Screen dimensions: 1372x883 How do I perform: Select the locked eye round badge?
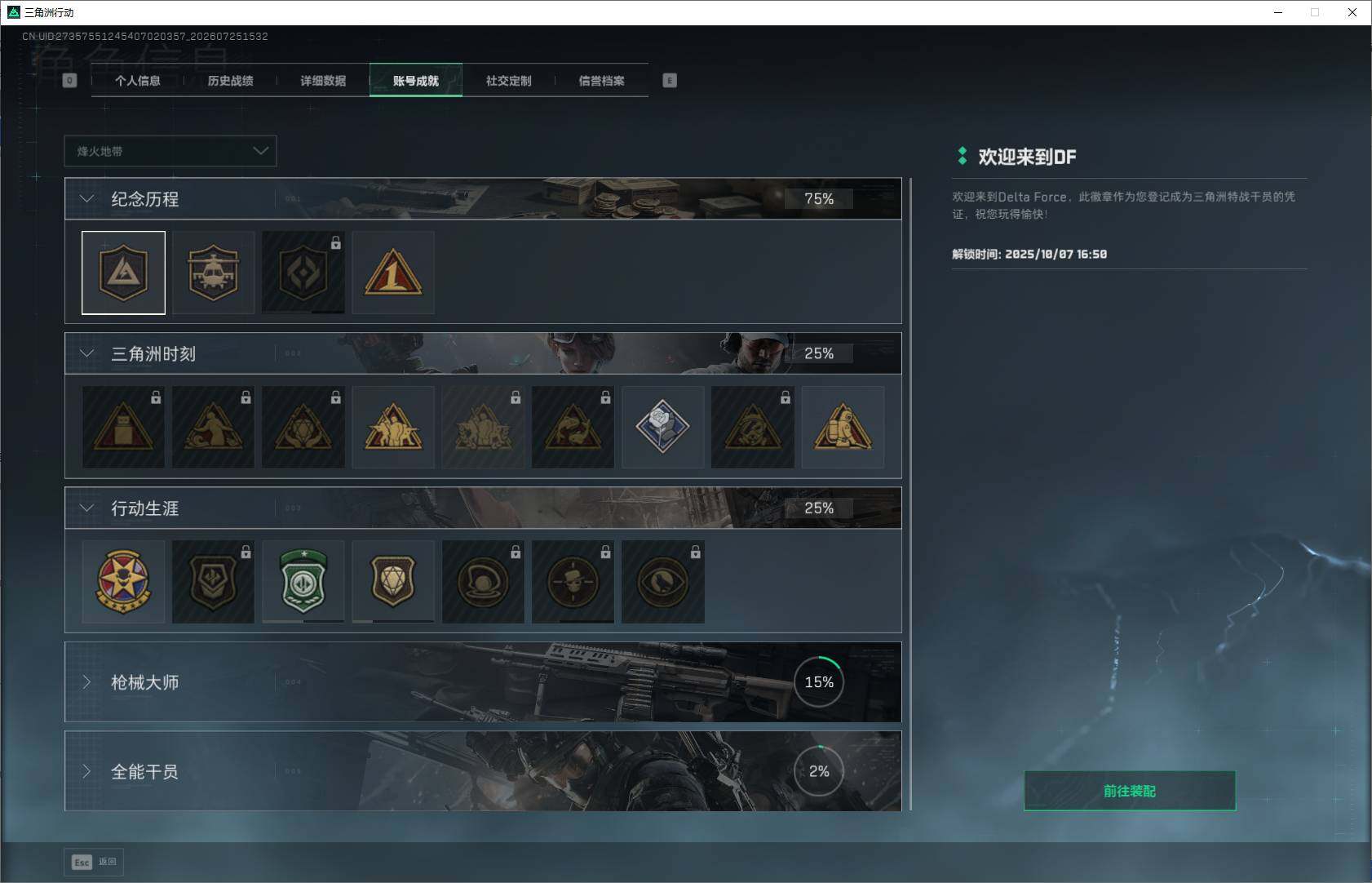663,582
